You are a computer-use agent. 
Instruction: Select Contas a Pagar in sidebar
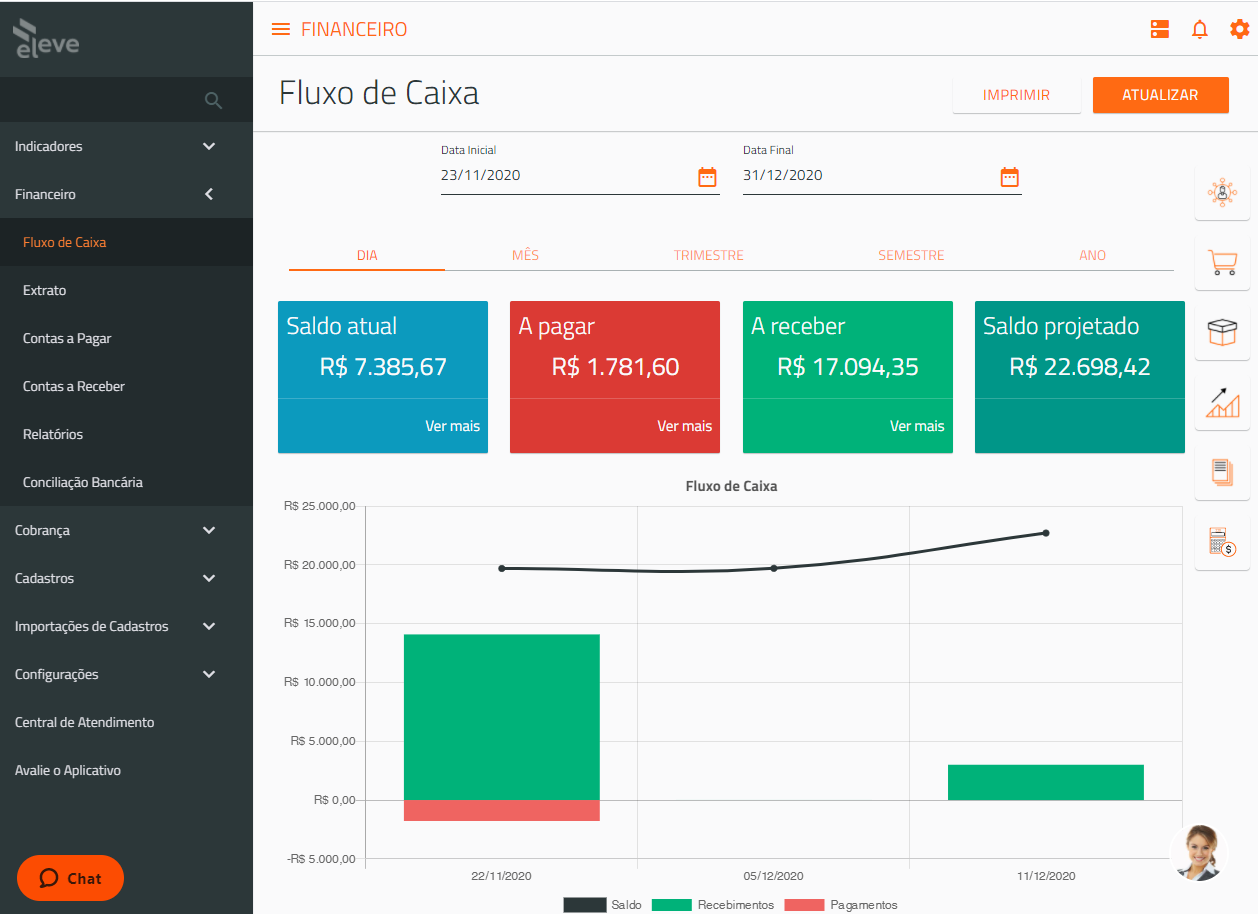tap(67, 338)
